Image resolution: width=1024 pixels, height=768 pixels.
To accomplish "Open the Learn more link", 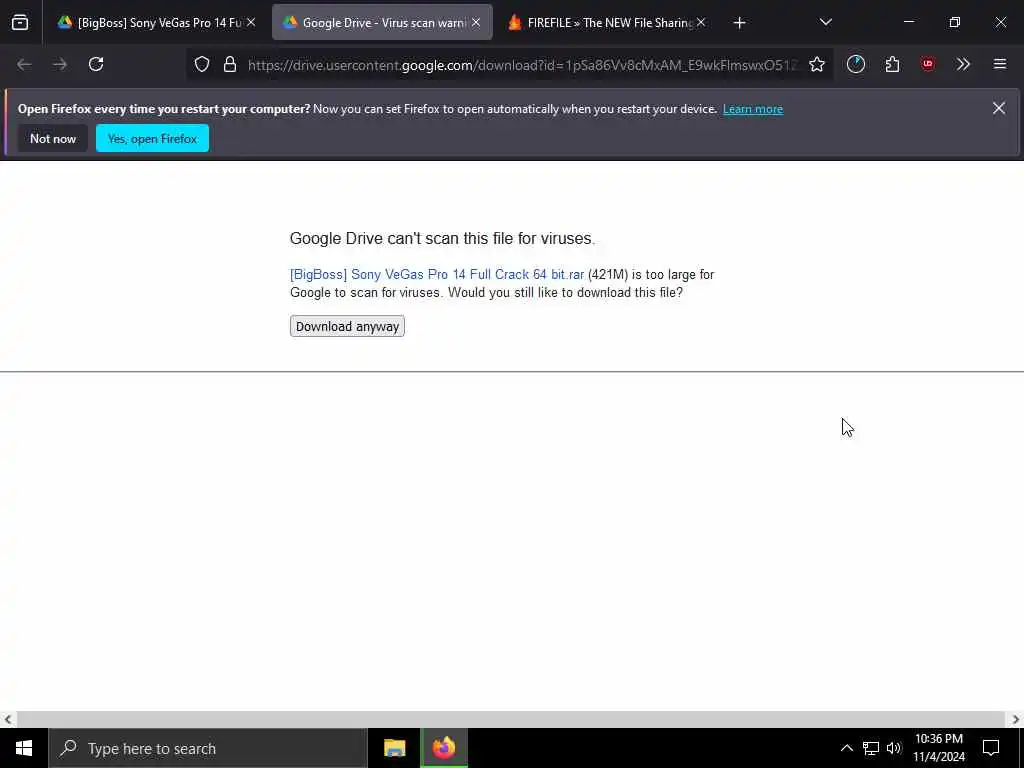I will 753,109.
